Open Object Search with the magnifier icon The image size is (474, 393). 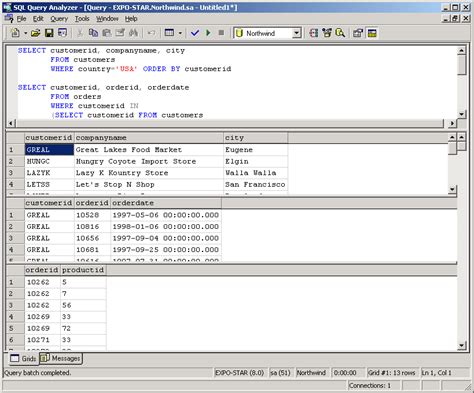pos(340,33)
